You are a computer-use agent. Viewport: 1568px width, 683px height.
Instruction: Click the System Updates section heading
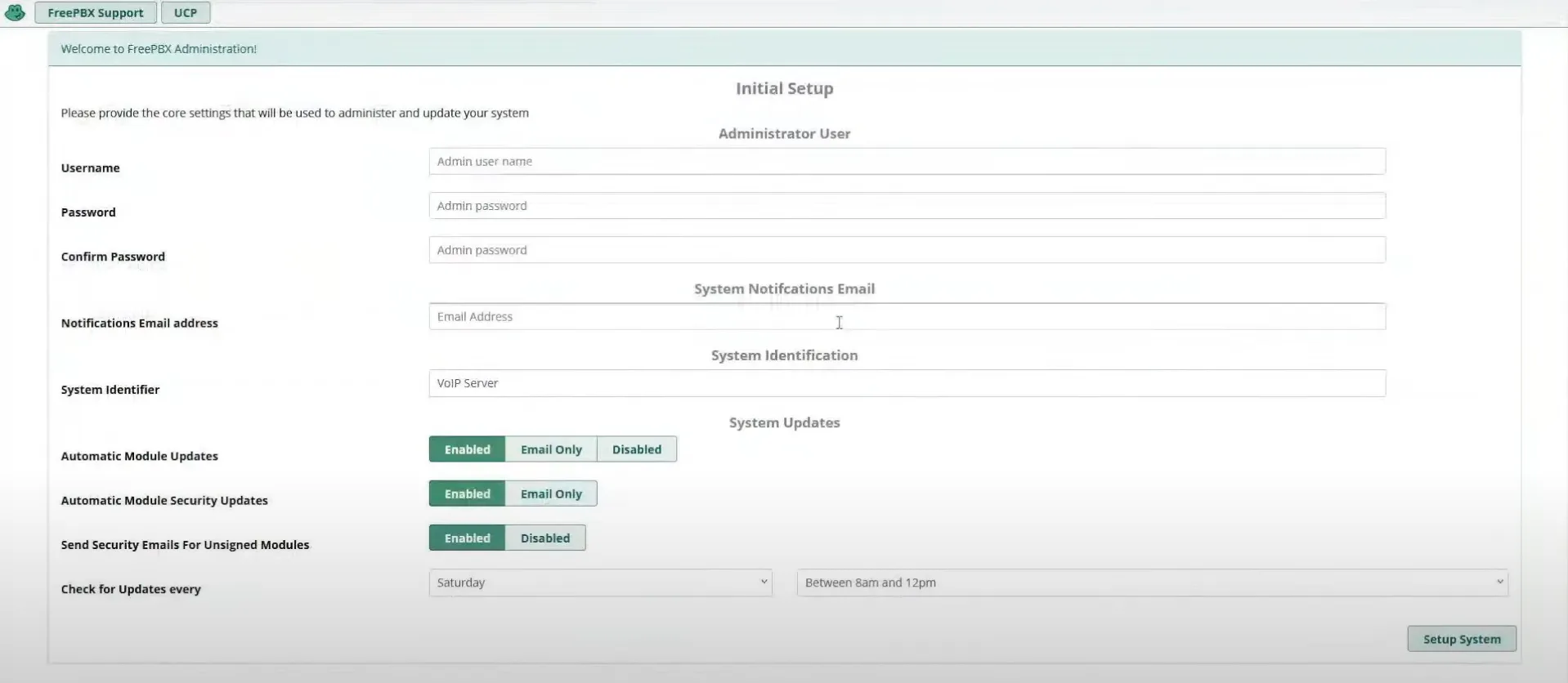[x=784, y=422]
